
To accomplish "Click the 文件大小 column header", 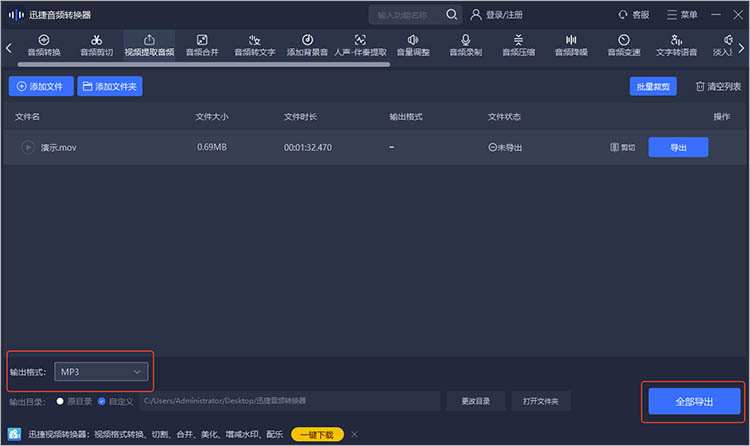I will pyautogui.click(x=212, y=117).
